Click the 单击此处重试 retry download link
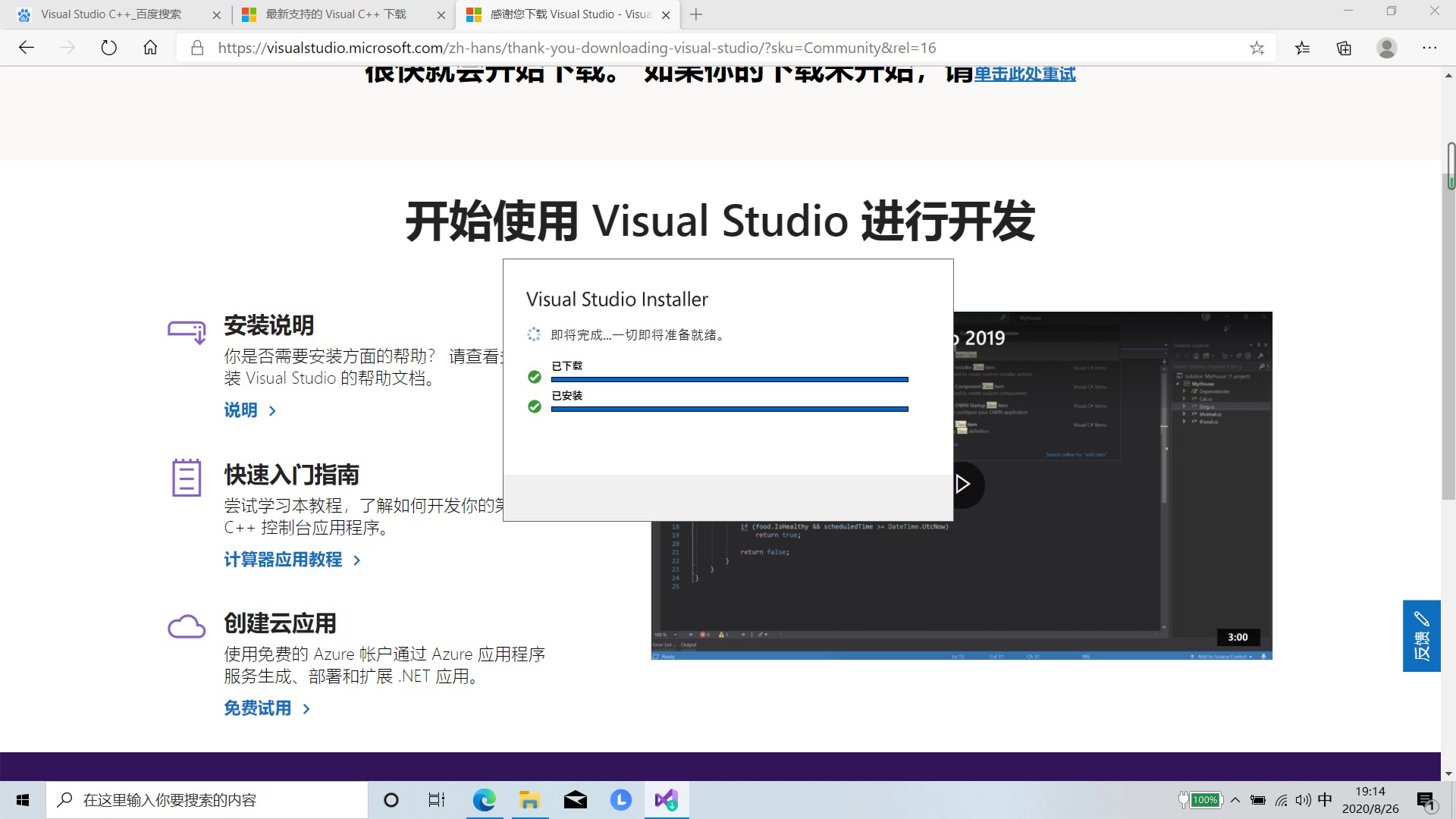The width and height of the screenshot is (1456, 819). pos(1025,74)
